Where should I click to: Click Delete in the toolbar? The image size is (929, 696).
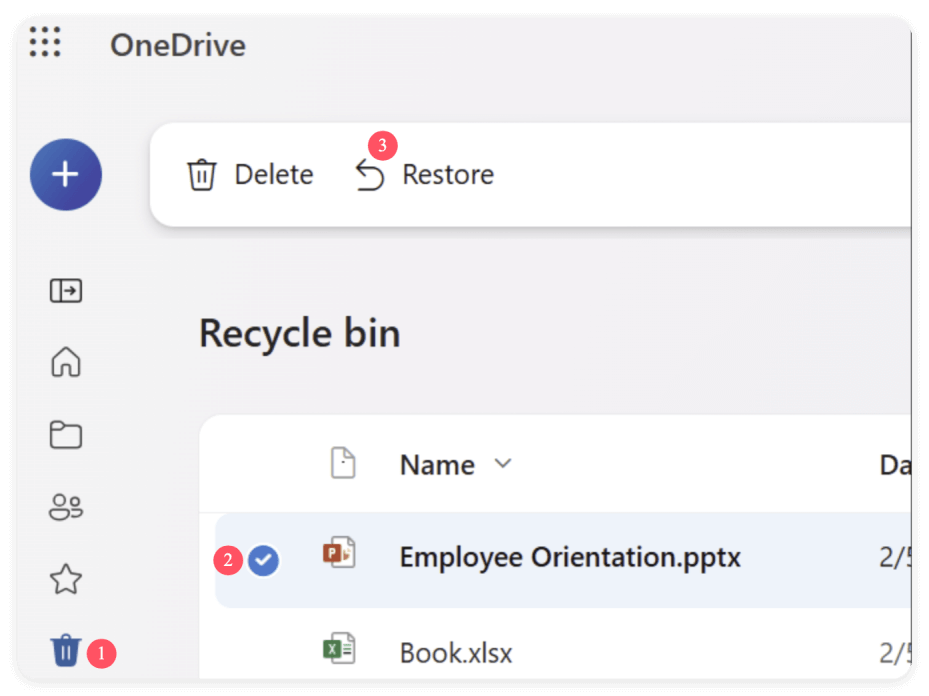pyautogui.click(x=274, y=174)
